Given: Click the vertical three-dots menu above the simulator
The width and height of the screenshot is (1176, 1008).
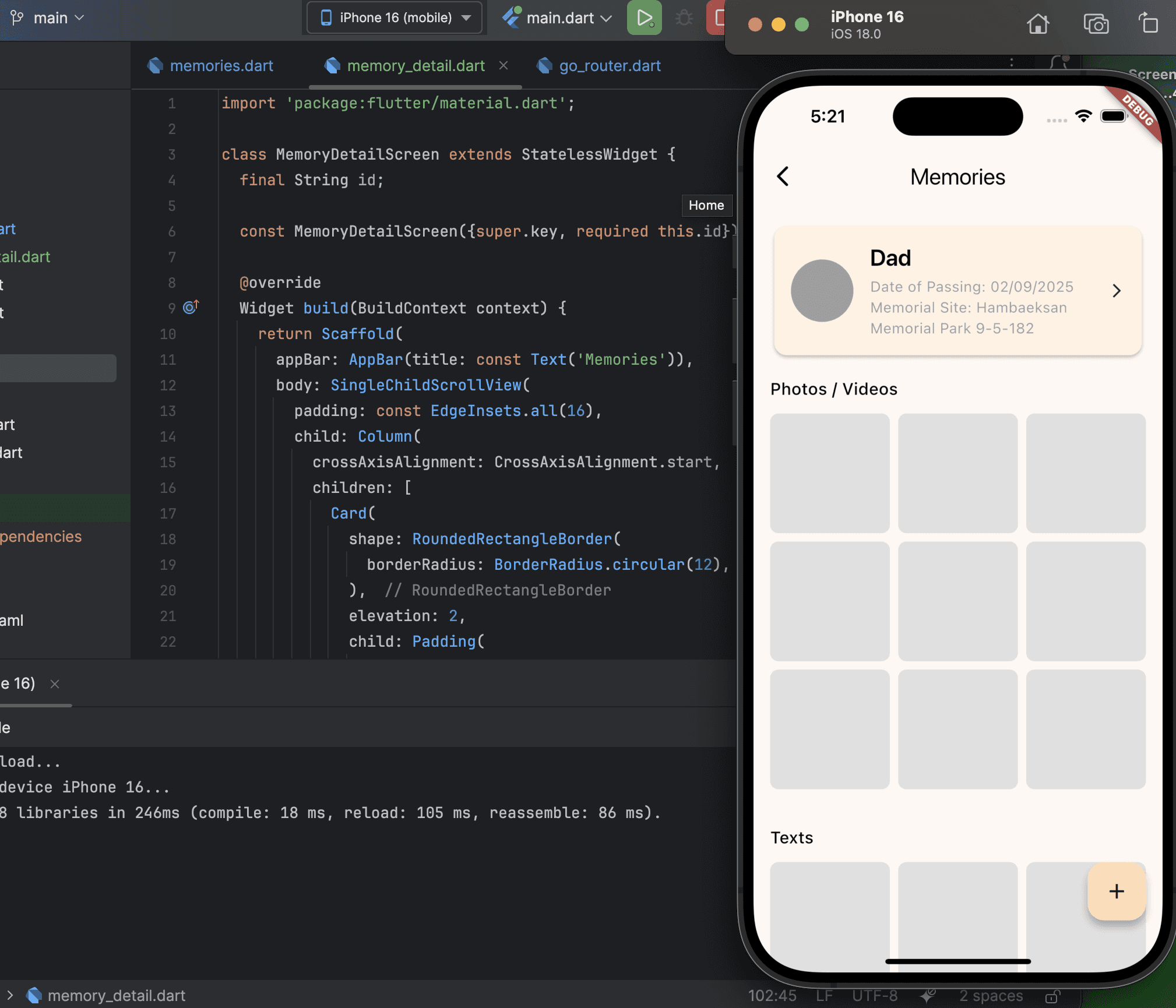Looking at the screenshot, I should point(1011,62).
